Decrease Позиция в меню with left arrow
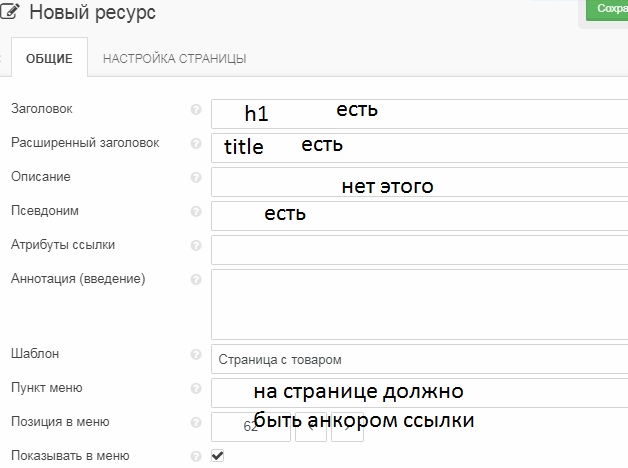The image size is (628, 468). coord(311,427)
